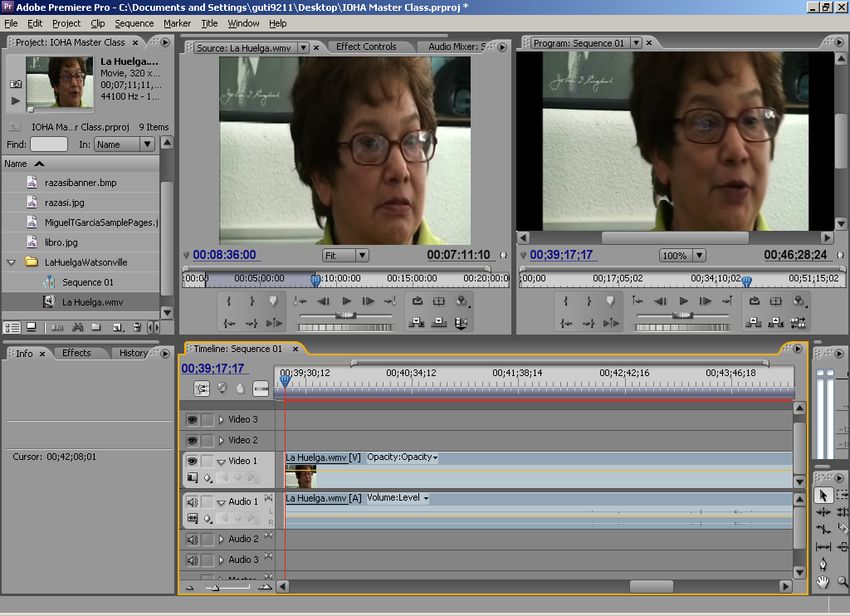Click New Bin folder icon in Project panel
This screenshot has height=616, width=850.
point(96,327)
